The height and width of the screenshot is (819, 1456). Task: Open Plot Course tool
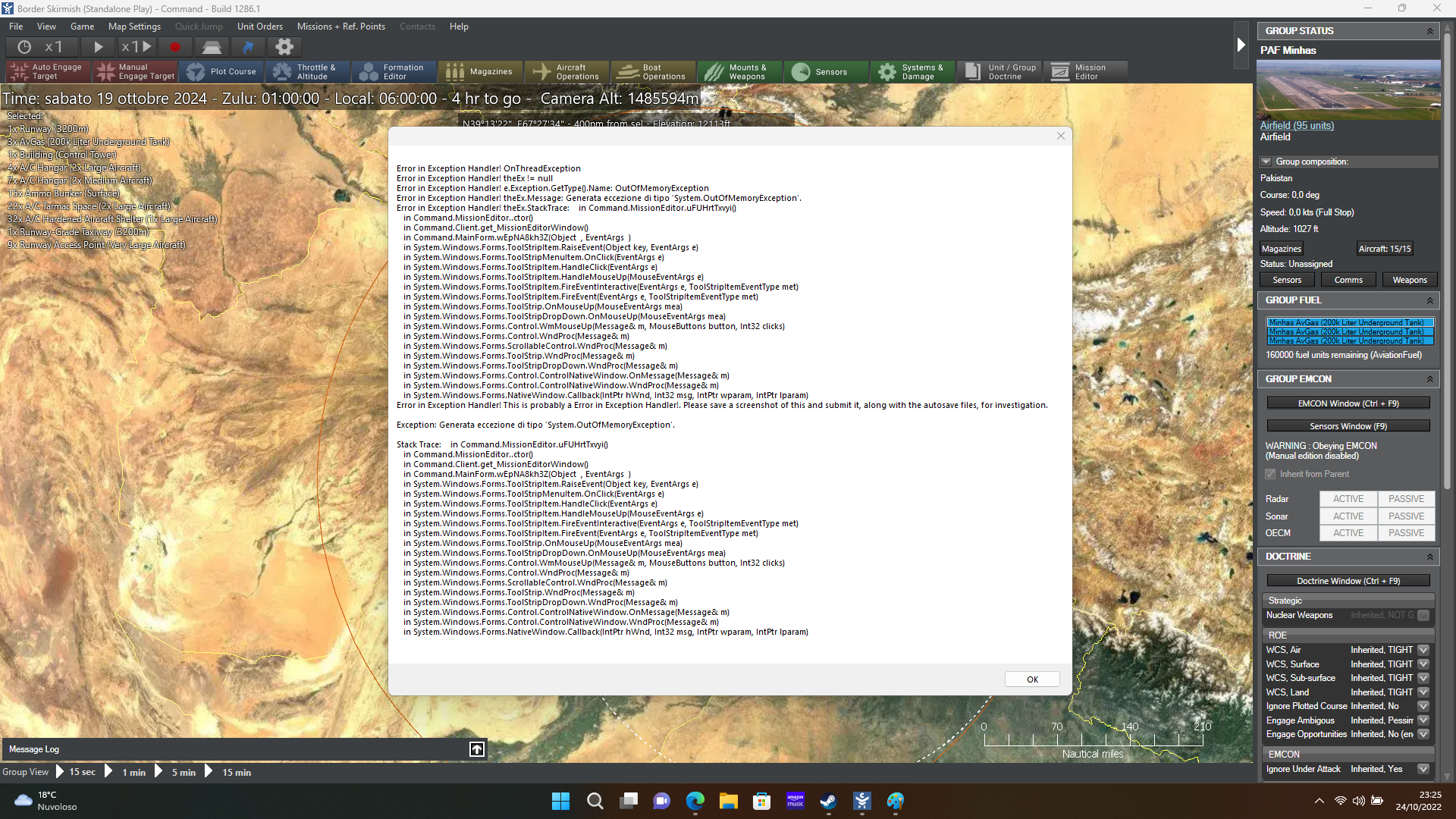pyautogui.click(x=221, y=72)
